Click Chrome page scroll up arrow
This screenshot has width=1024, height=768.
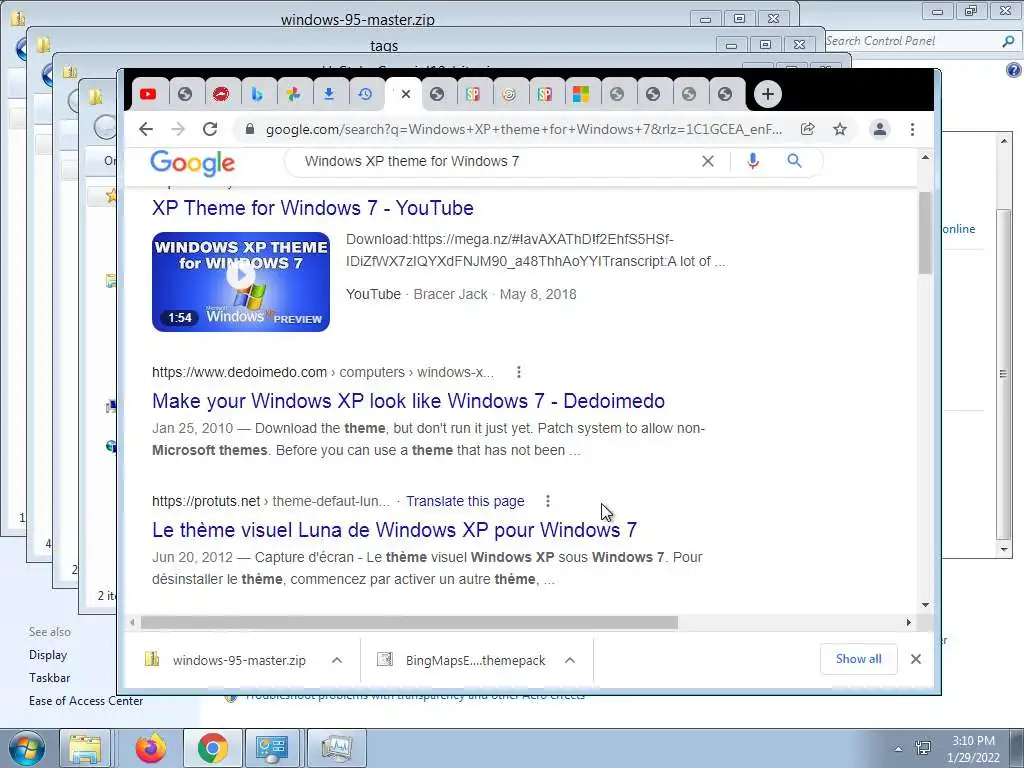click(x=925, y=157)
